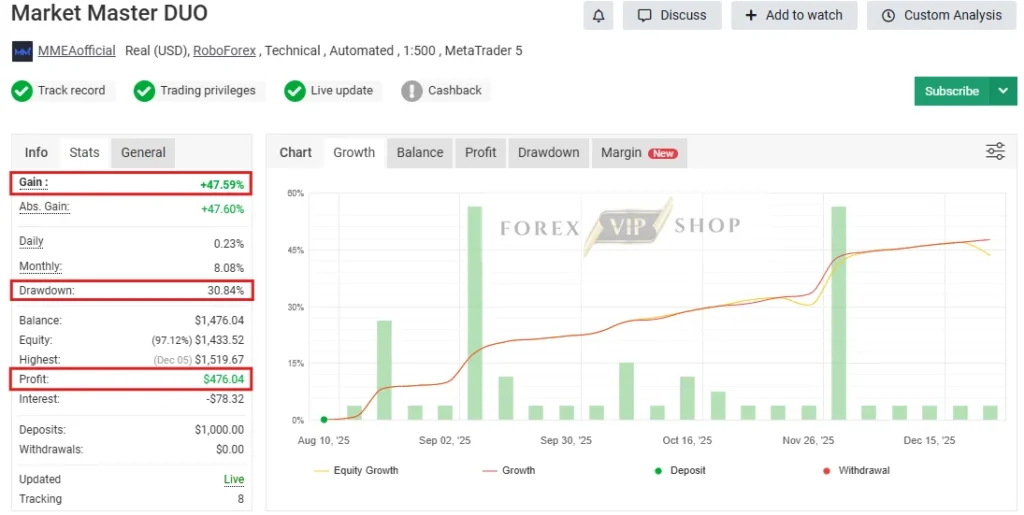The height and width of the screenshot is (515, 1024).
Task: Click the Discuss button
Action: (x=672, y=16)
